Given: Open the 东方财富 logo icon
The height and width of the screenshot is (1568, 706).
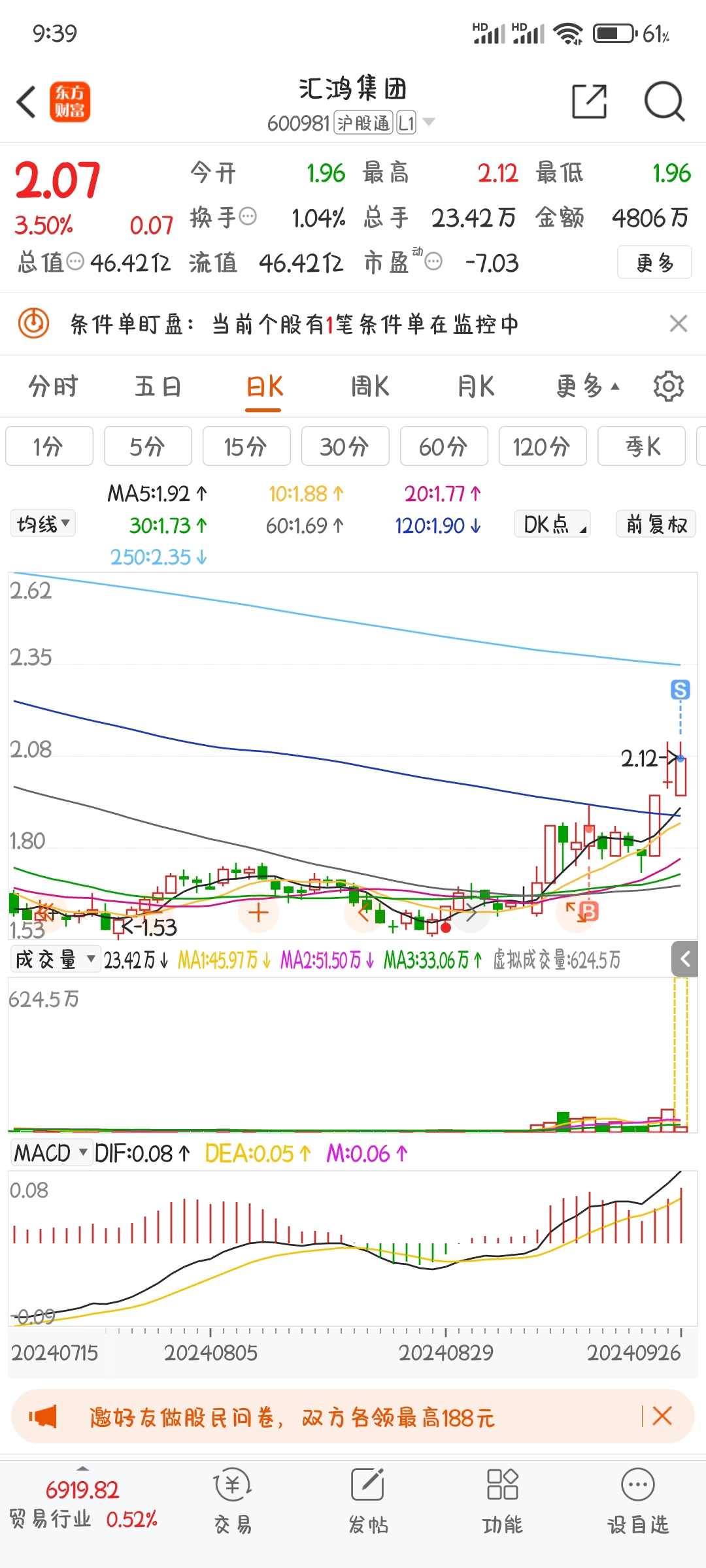Looking at the screenshot, I should [x=70, y=102].
